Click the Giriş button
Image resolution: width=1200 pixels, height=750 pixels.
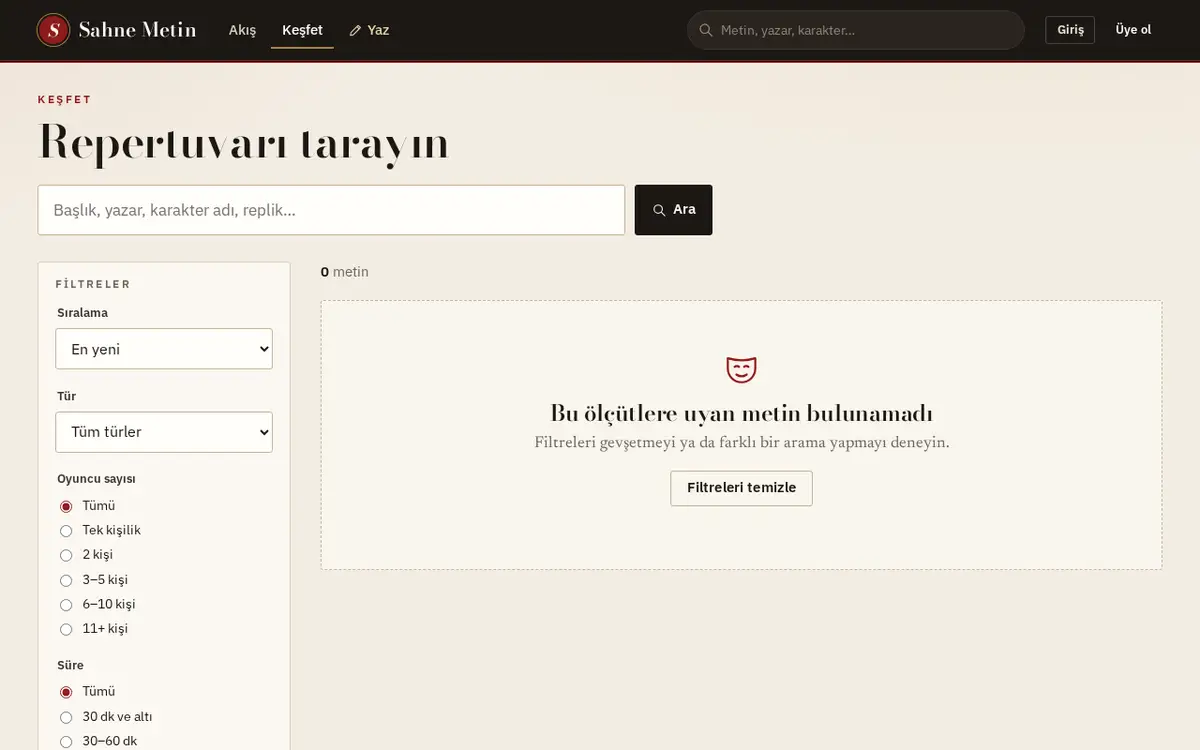coord(1070,30)
